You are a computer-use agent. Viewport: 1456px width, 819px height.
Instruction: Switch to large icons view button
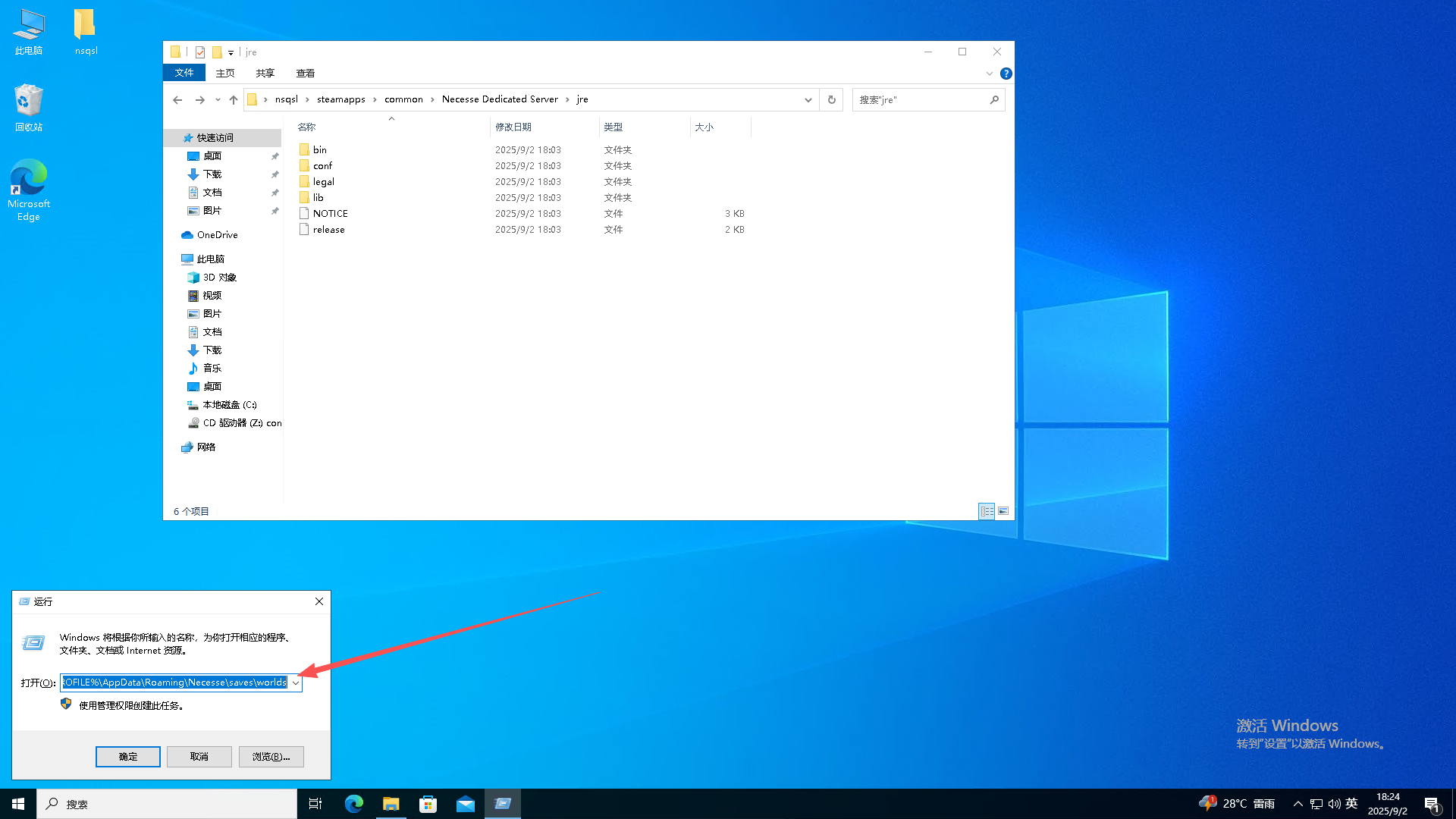1003,512
